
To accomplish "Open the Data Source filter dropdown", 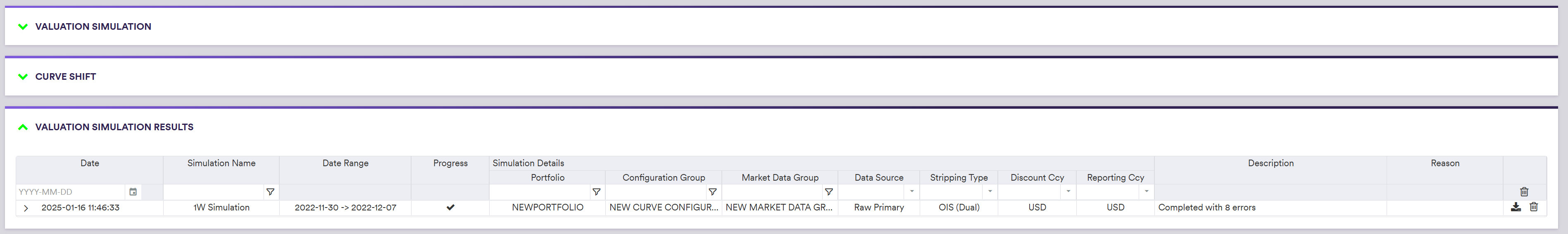I will click(911, 192).
